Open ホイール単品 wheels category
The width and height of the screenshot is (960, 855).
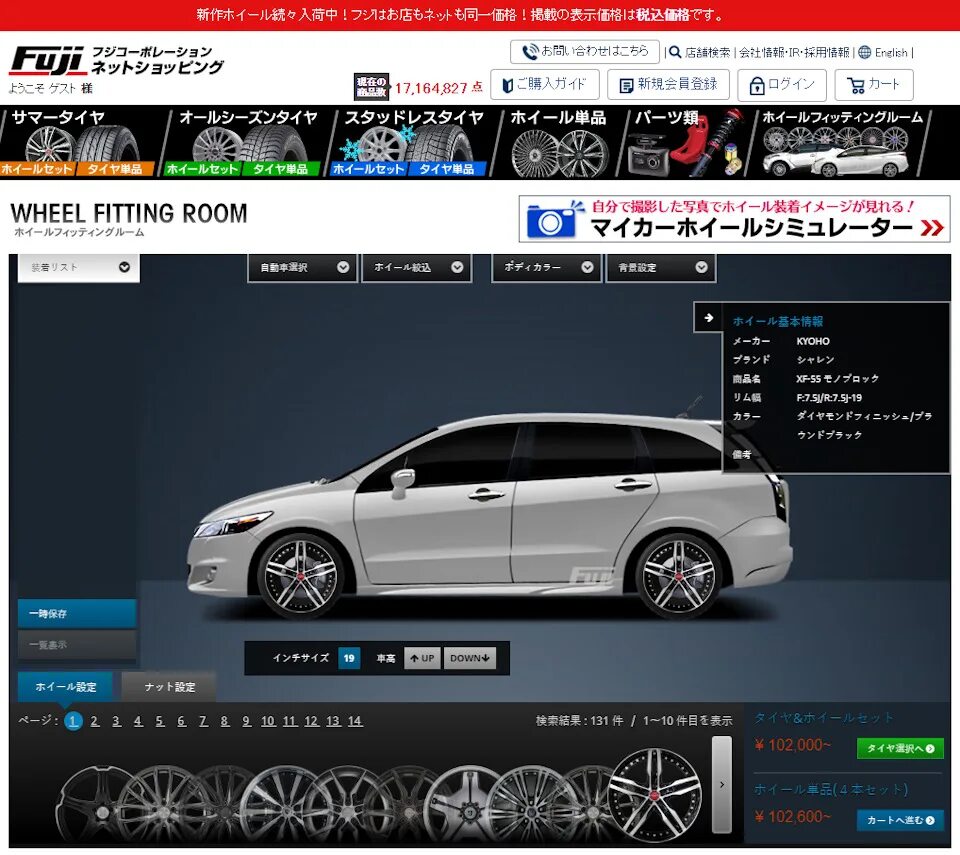[558, 143]
